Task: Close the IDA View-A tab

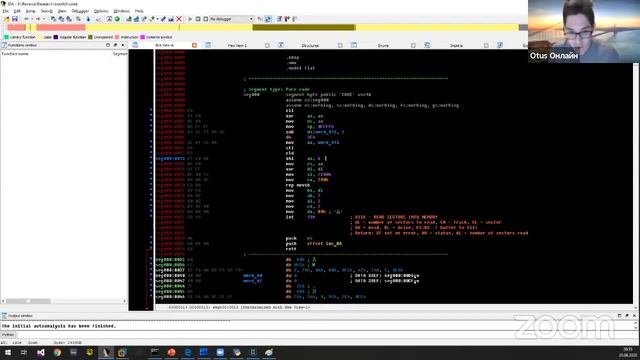Action: [x=194, y=45]
